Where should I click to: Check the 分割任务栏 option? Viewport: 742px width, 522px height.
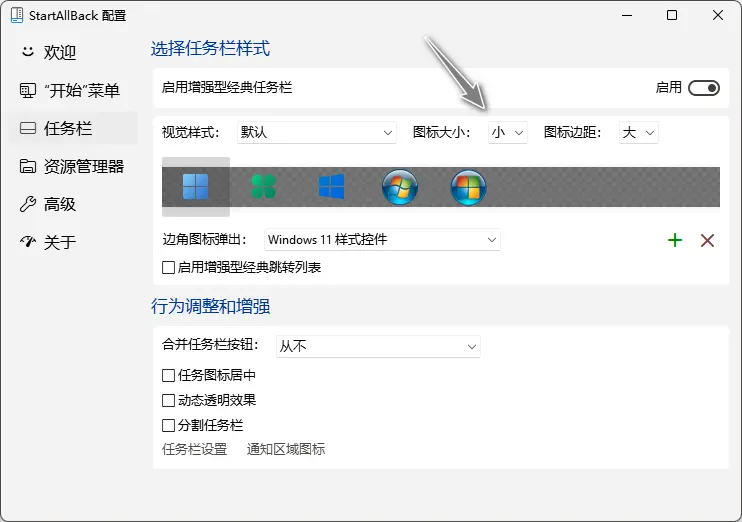(x=168, y=425)
